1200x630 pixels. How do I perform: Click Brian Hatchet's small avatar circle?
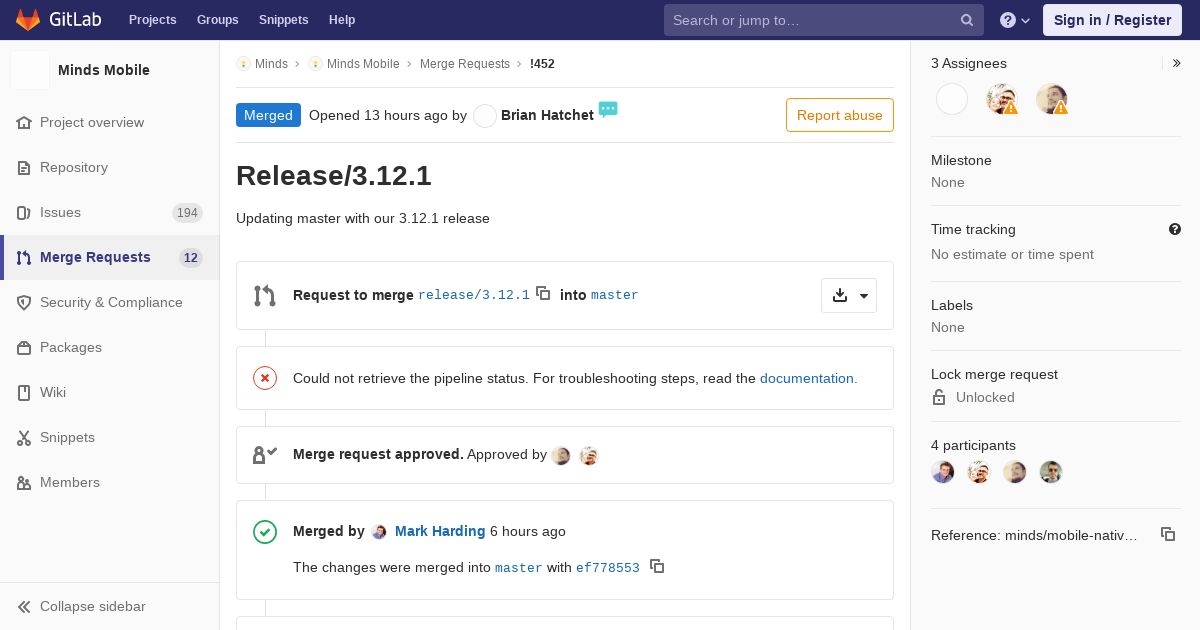[485, 116]
